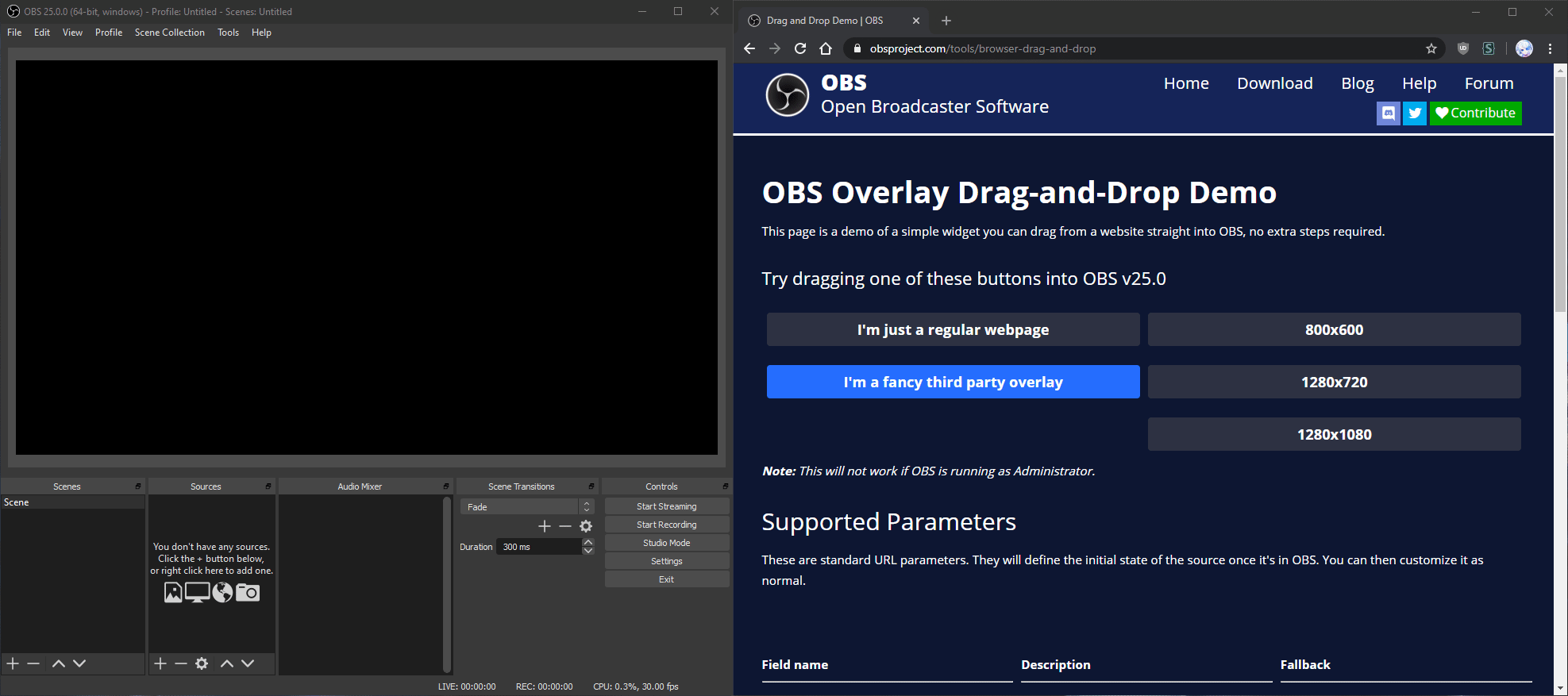
Task: Remove the source with the minus icon
Action: pyautogui.click(x=181, y=663)
